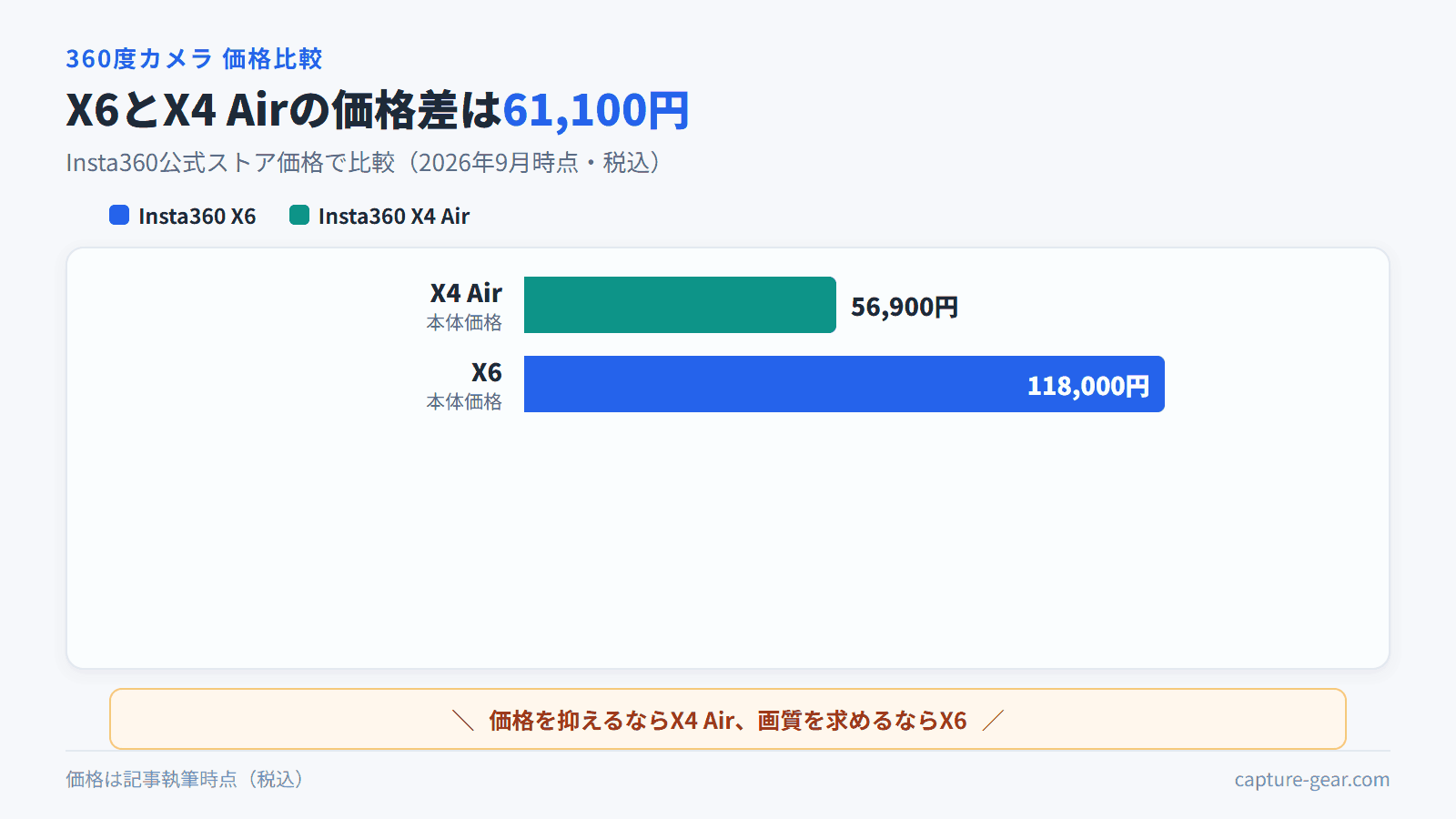Click the orange '価格を抑えるならX4 Air' callout banner
The image size is (1456, 819).
pos(728,719)
